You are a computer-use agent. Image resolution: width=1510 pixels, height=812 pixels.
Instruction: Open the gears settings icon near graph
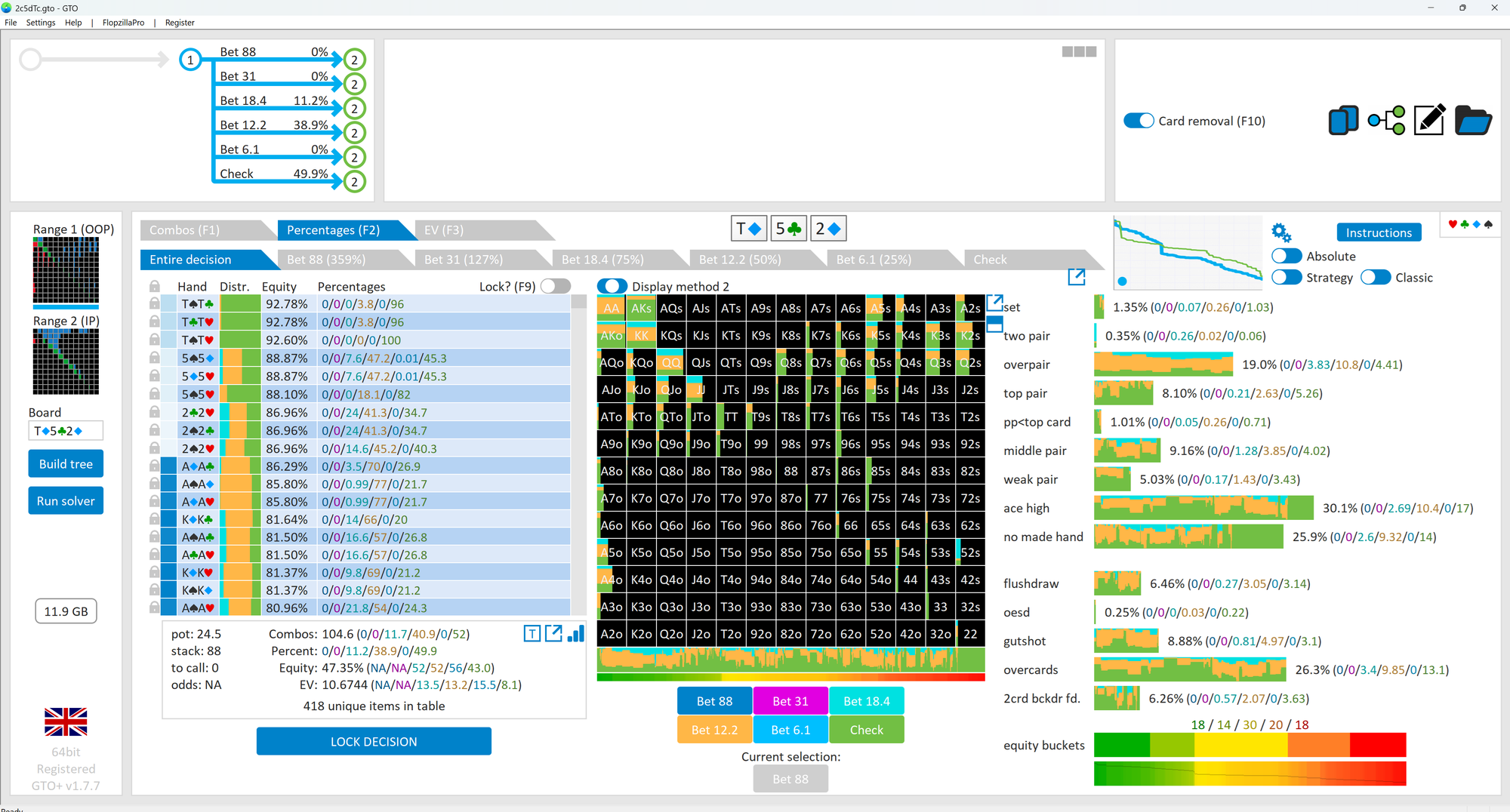(x=1280, y=232)
